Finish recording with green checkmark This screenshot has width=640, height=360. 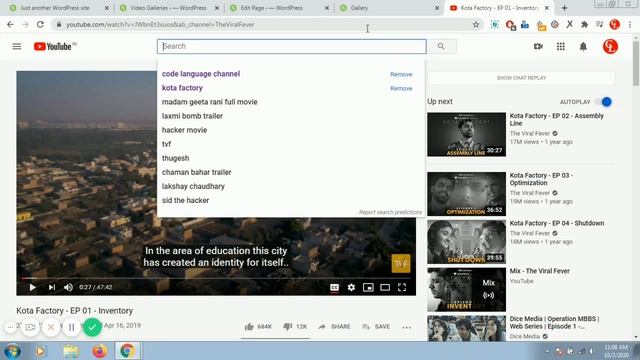click(x=92, y=327)
